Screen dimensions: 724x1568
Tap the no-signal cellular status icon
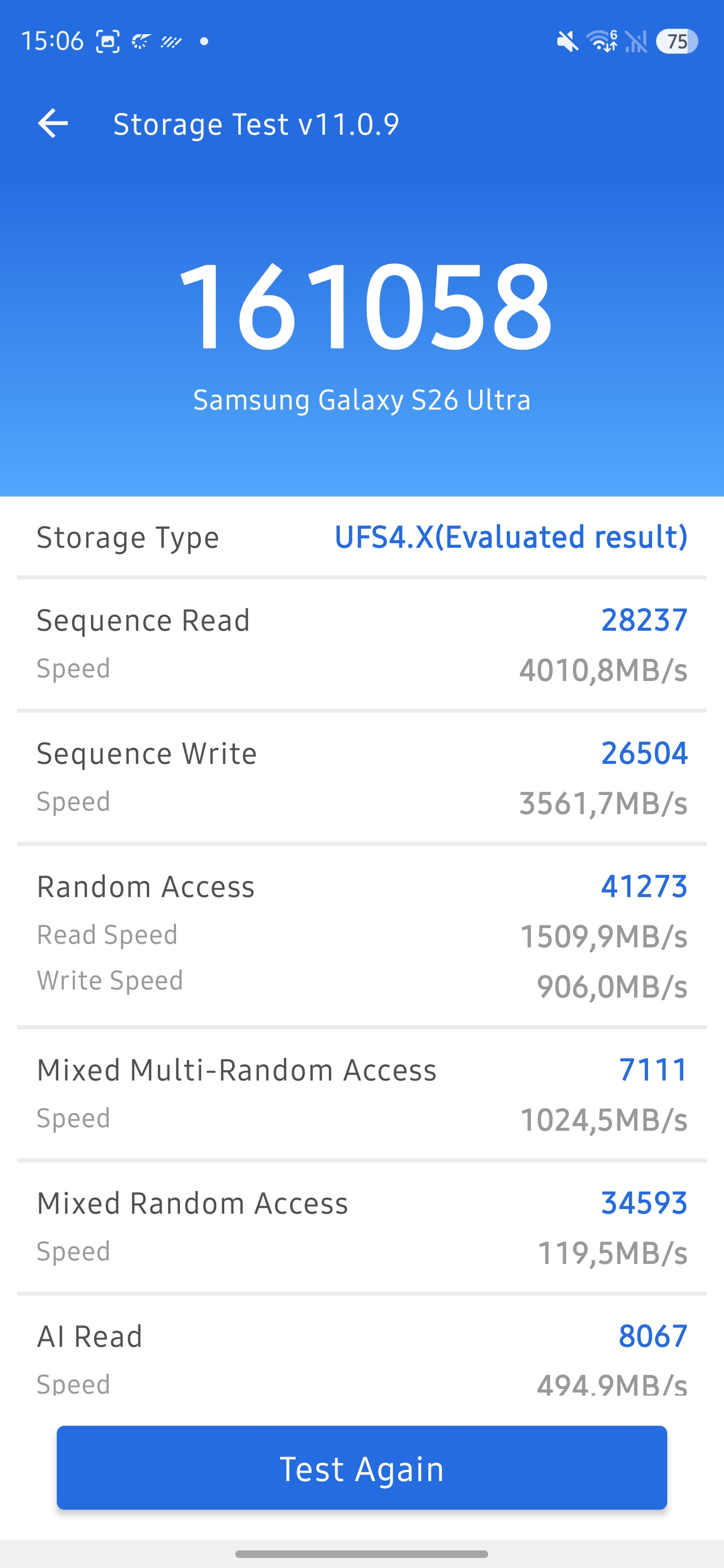[x=637, y=41]
